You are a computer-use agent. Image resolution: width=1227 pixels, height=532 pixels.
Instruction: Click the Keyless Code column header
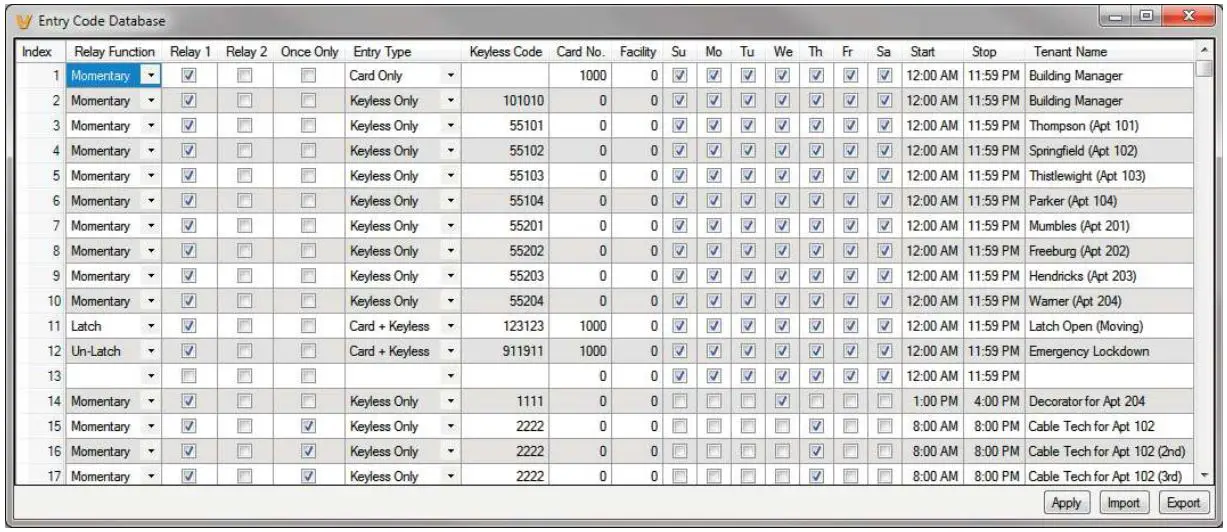[x=504, y=51]
